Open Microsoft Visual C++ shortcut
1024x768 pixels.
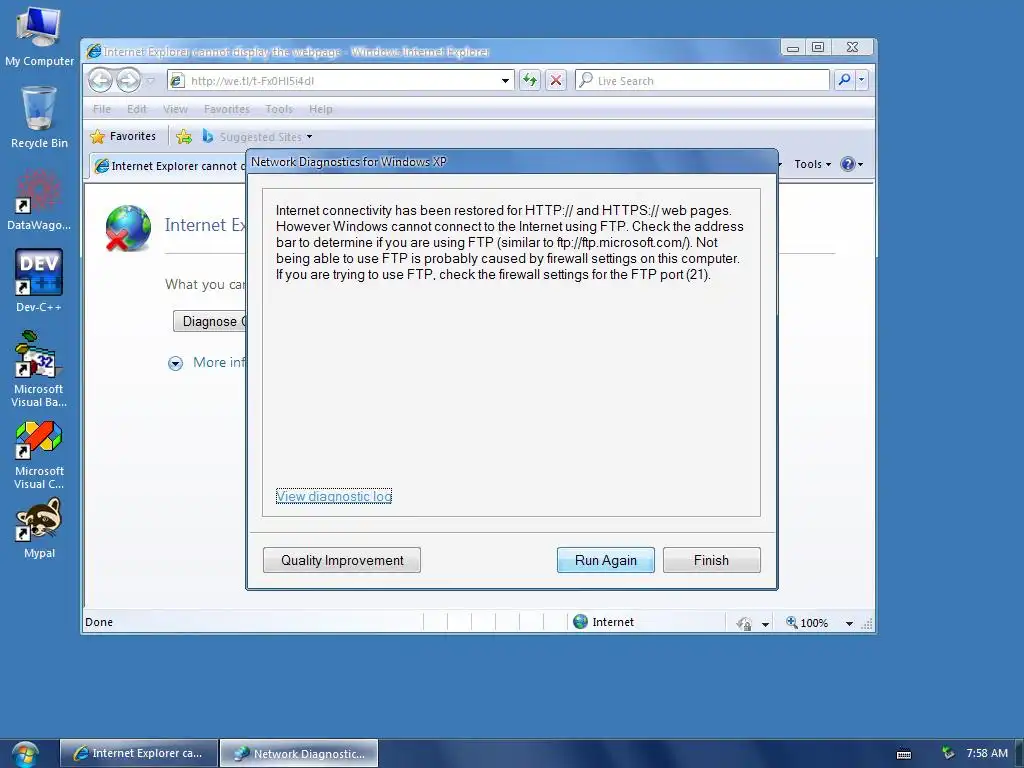[39, 455]
